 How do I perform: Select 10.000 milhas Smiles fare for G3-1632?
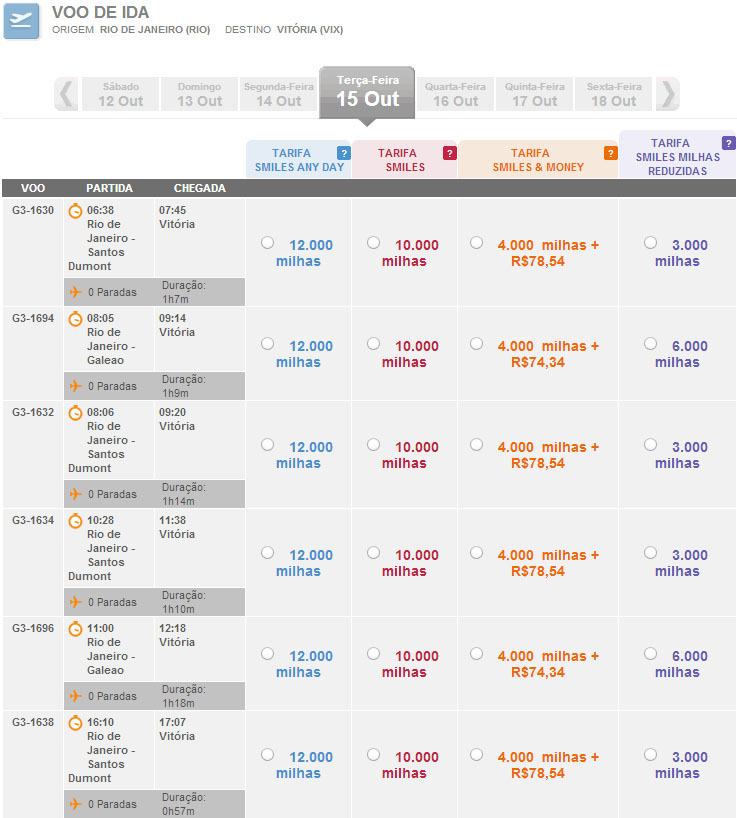[373, 445]
